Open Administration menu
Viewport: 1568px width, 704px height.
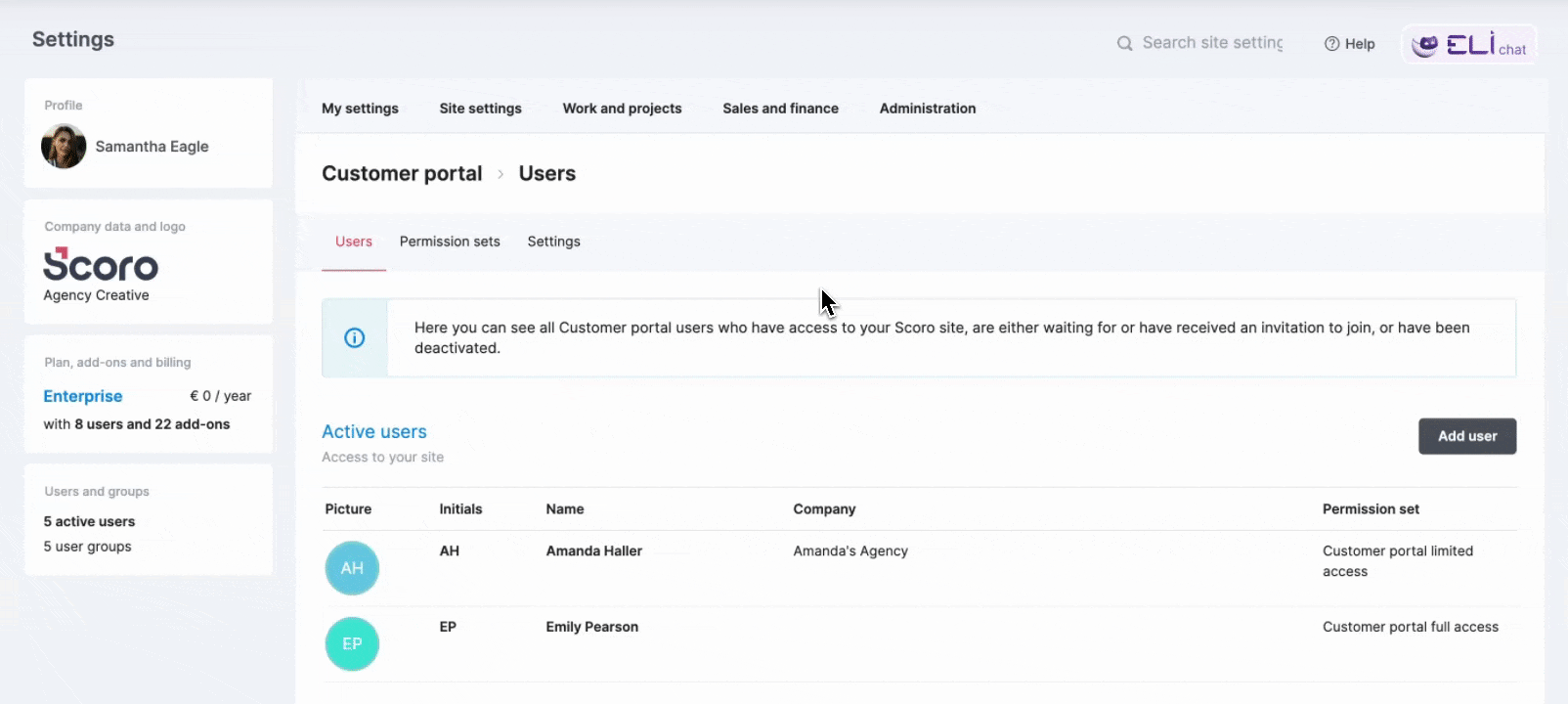(928, 109)
